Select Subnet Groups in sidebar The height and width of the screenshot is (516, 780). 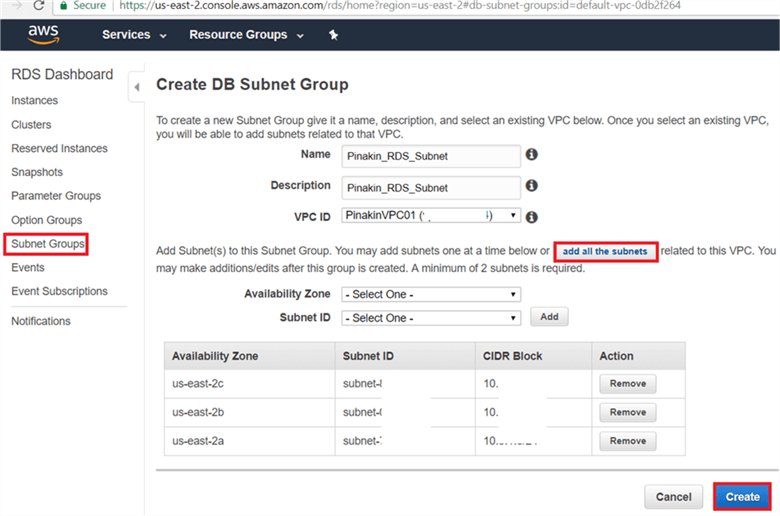point(47,244)
